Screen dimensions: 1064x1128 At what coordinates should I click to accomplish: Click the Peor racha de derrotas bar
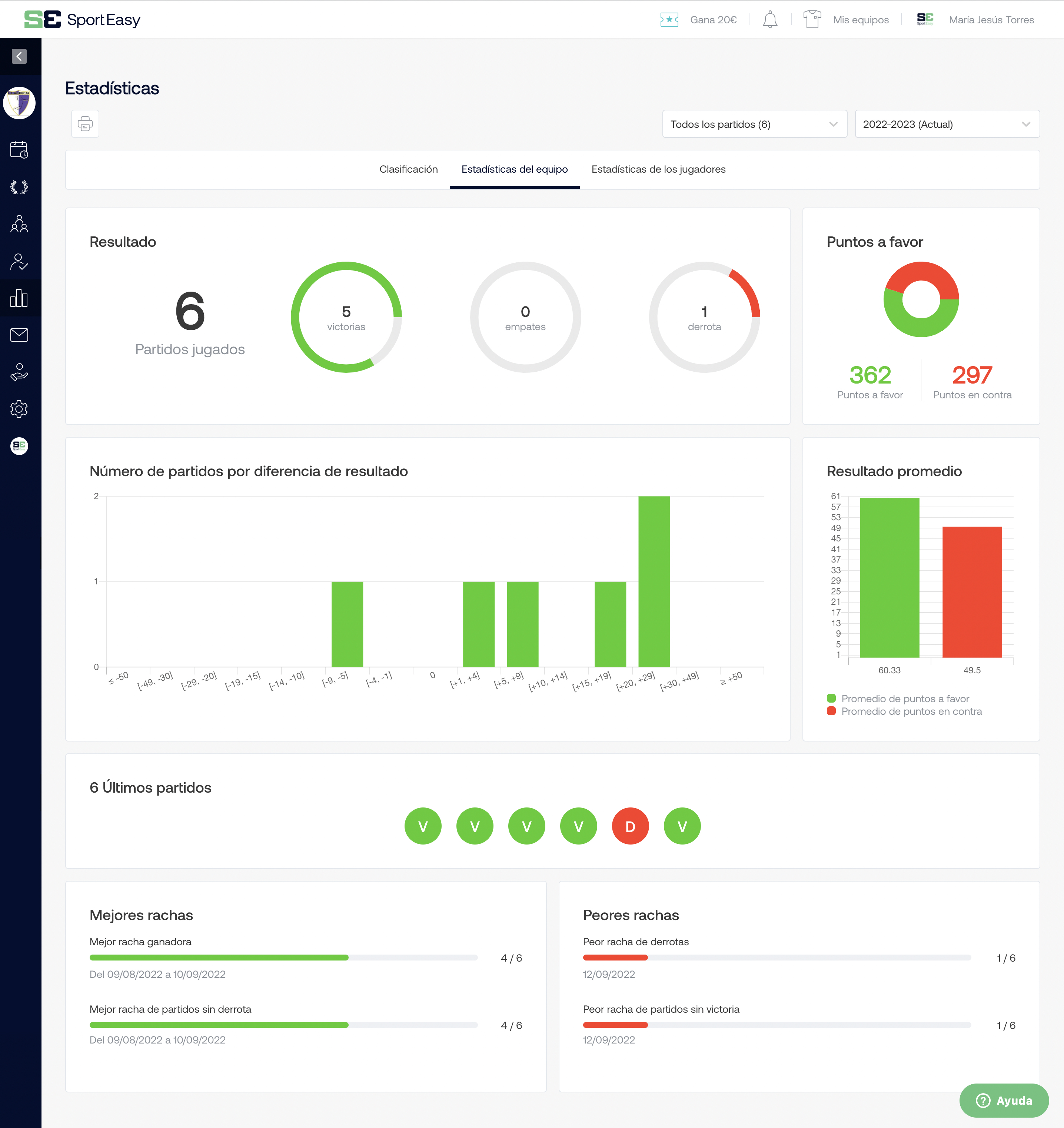click(x=777, y=958)
